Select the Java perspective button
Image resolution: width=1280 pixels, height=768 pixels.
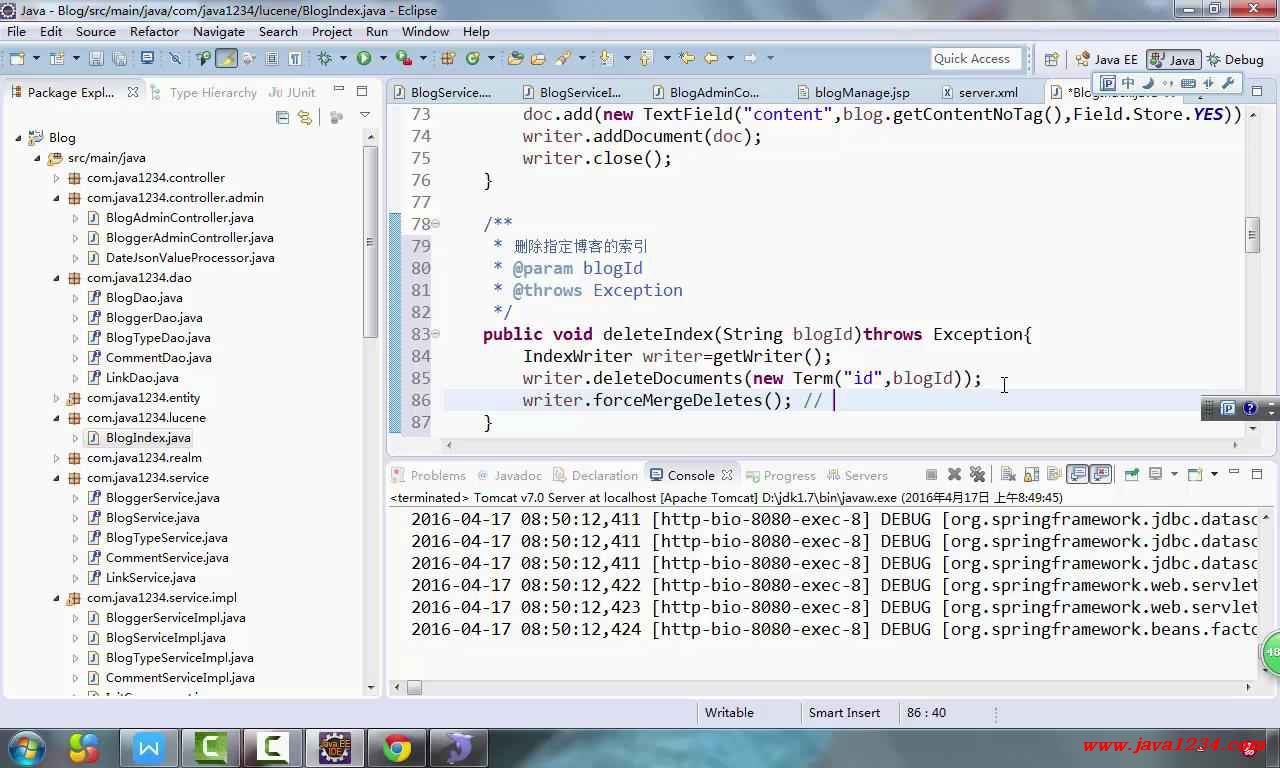(x=1172, y=59)
